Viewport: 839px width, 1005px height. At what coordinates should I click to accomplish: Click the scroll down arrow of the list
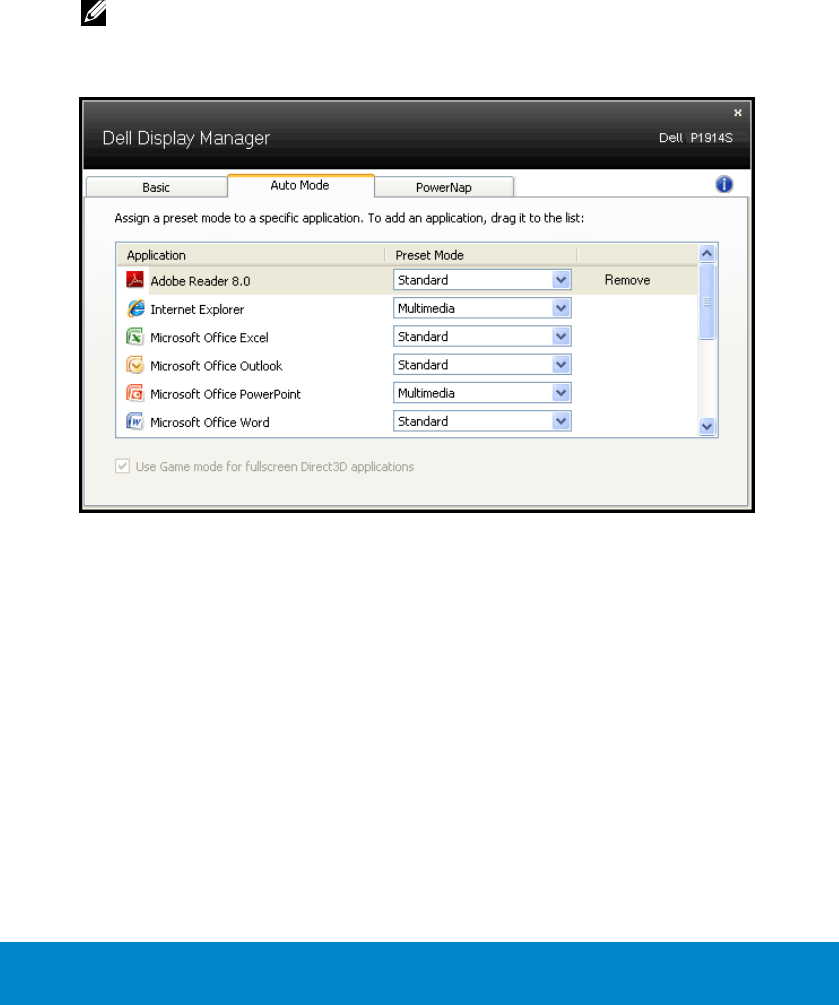click(x=707, y=426)
